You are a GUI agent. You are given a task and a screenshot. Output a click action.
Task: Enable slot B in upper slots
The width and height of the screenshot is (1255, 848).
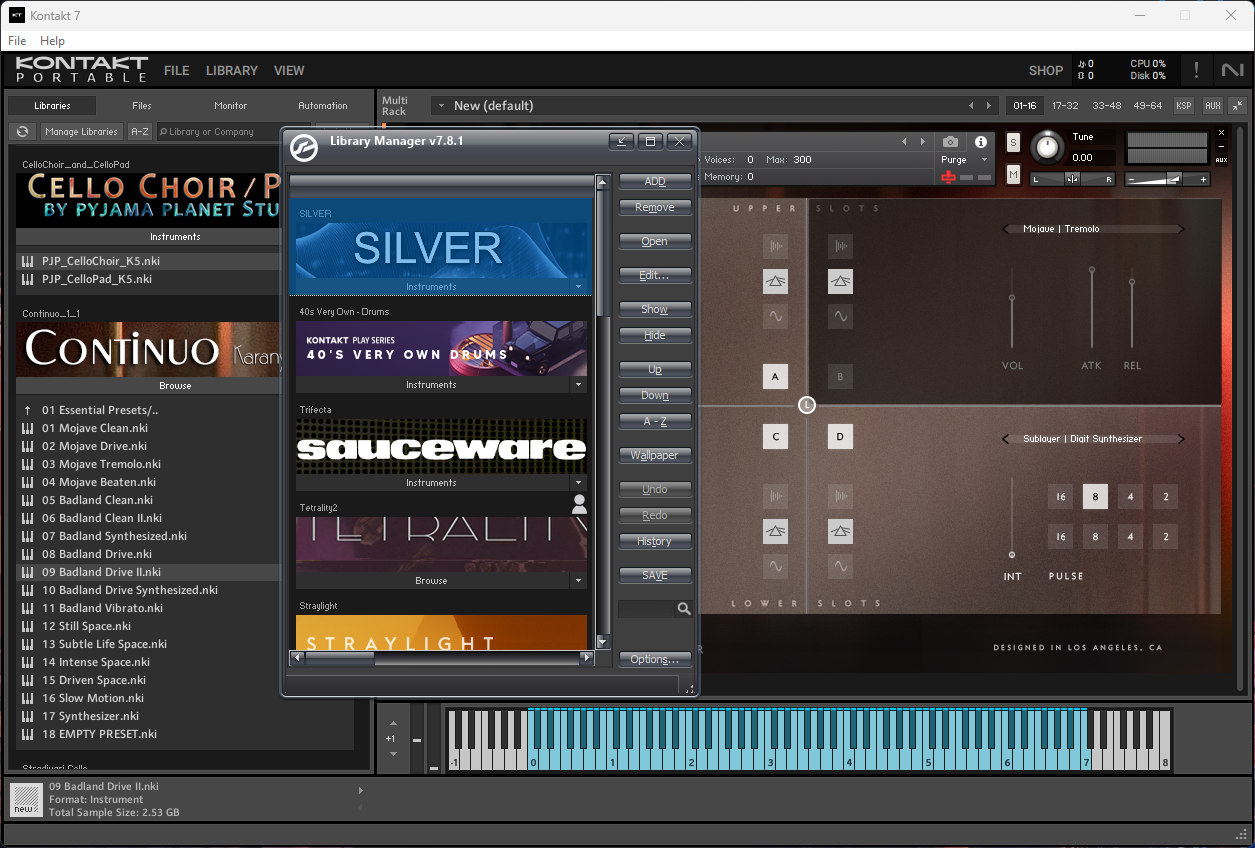pos(840,377)
